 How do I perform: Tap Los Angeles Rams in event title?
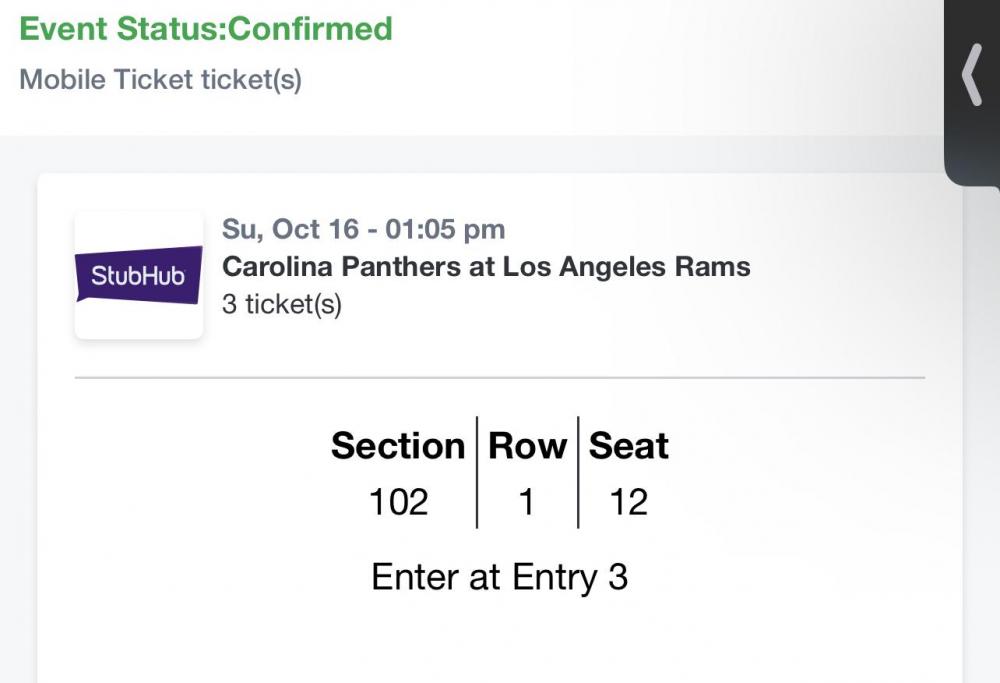click(x=626, y=267)
